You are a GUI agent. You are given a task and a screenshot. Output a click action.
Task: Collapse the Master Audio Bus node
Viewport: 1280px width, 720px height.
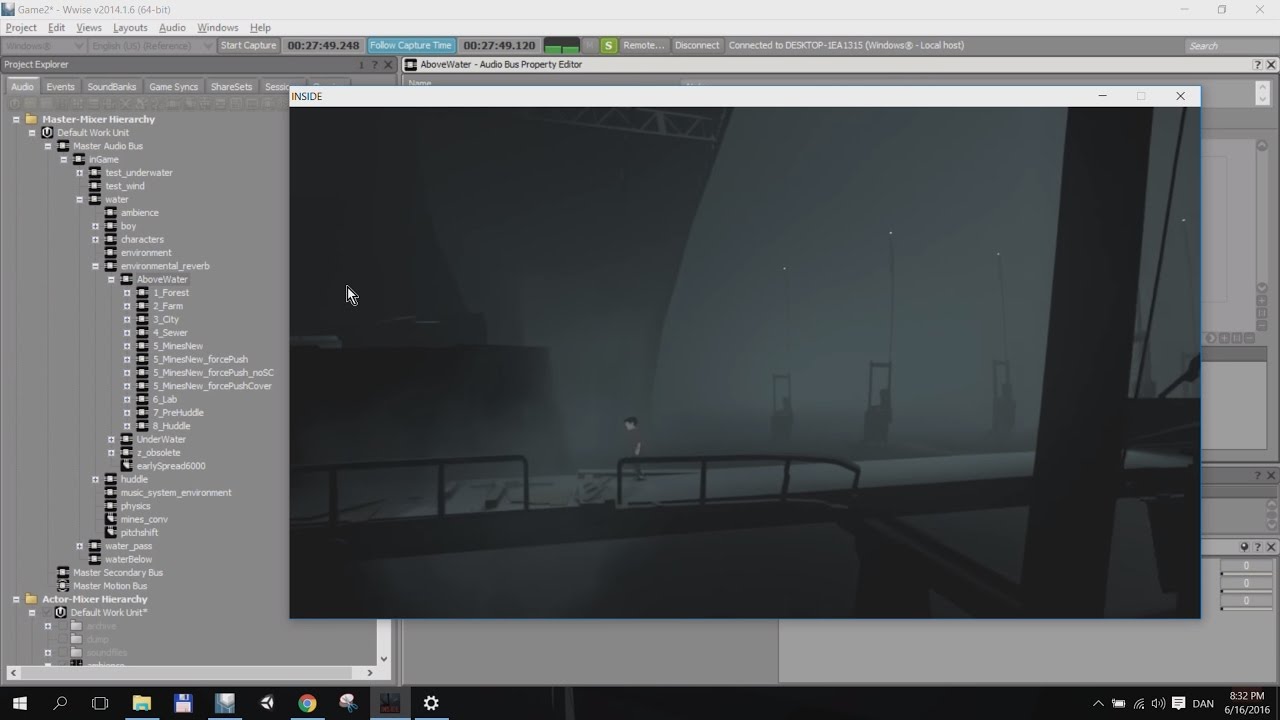pos(47,146)
